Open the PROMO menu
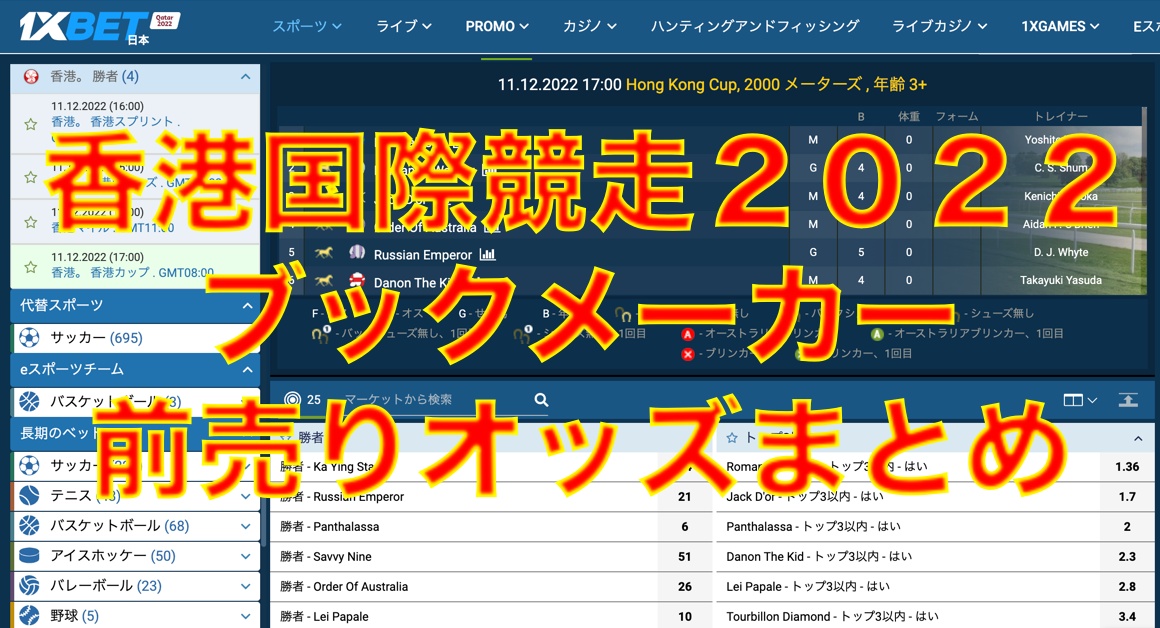Viewport: 1160px width, 628px height. pos(496,27)
